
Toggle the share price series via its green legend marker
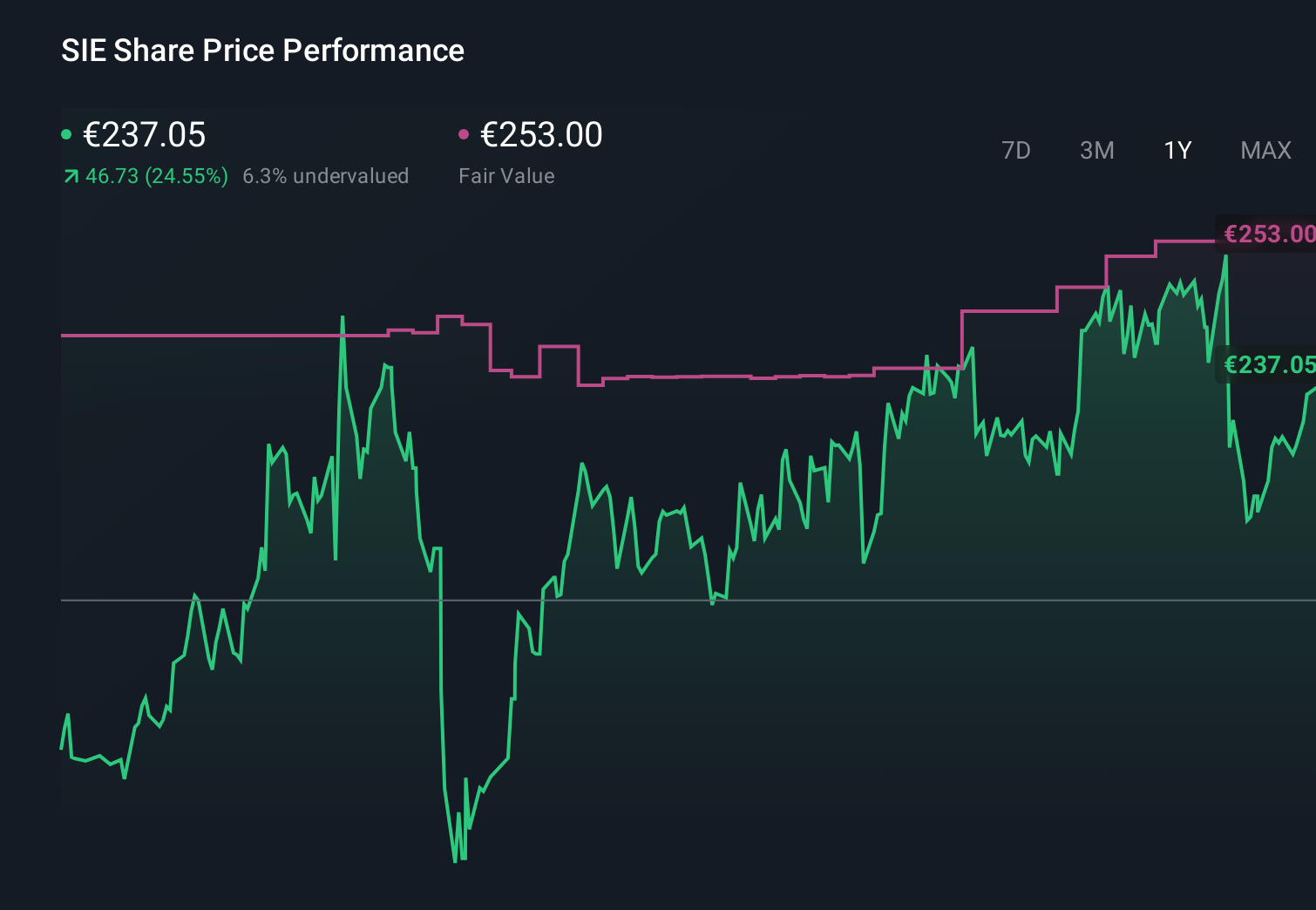click(66, 133)
